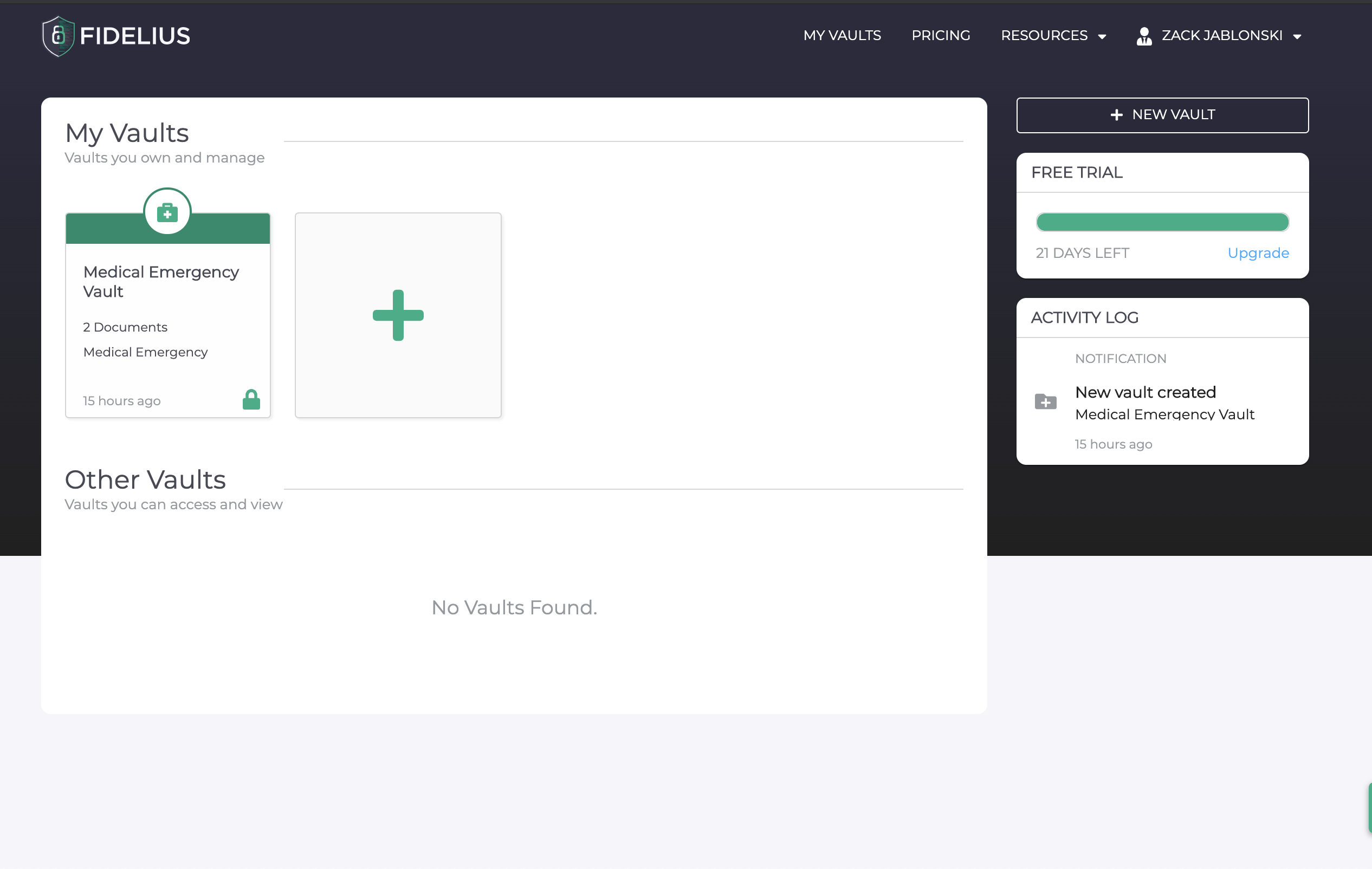The image size is (1372, 869).
Task: Go to the Pricing page
Action: 940,35
